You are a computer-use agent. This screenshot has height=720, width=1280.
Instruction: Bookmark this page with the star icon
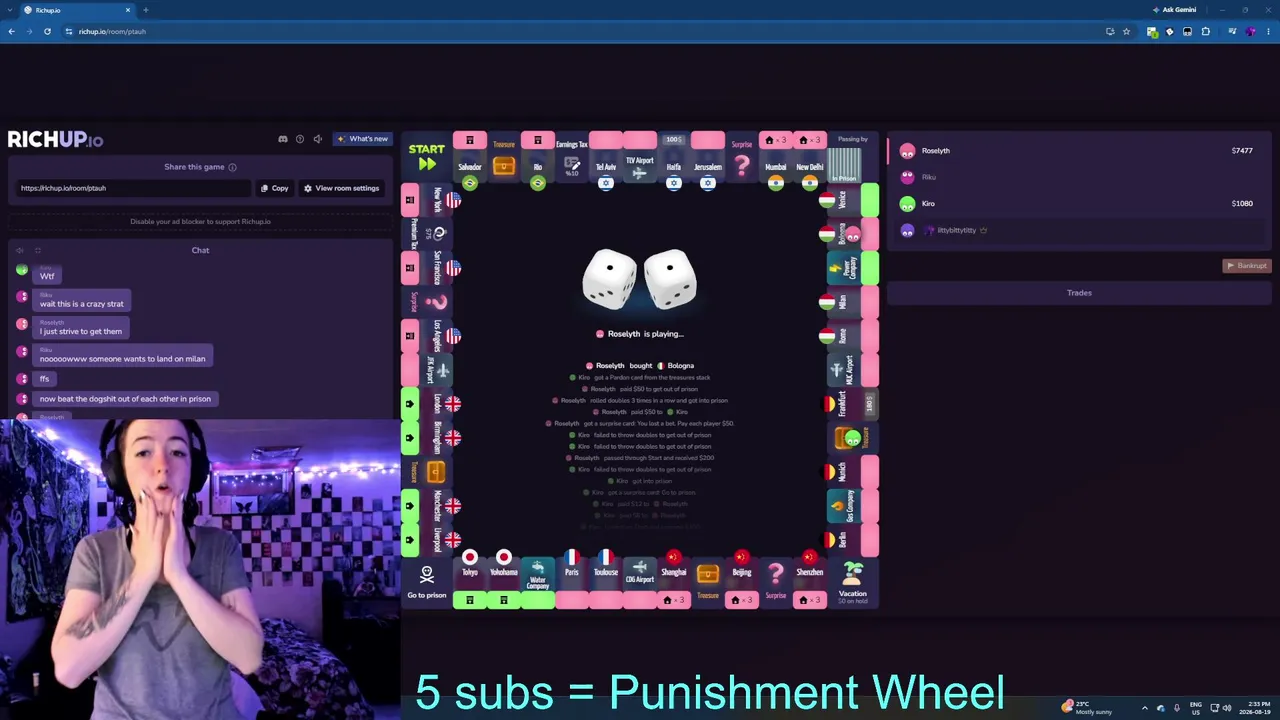[x=1126, y=32]
